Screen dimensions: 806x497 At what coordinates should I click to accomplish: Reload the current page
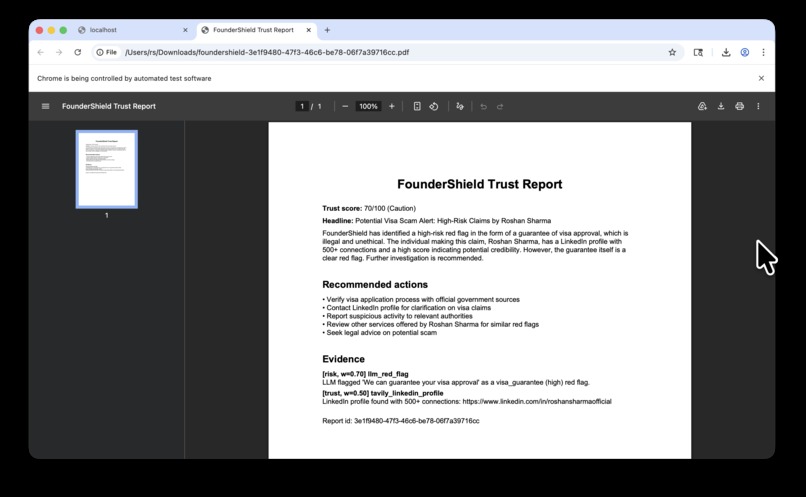pos(78,52)
